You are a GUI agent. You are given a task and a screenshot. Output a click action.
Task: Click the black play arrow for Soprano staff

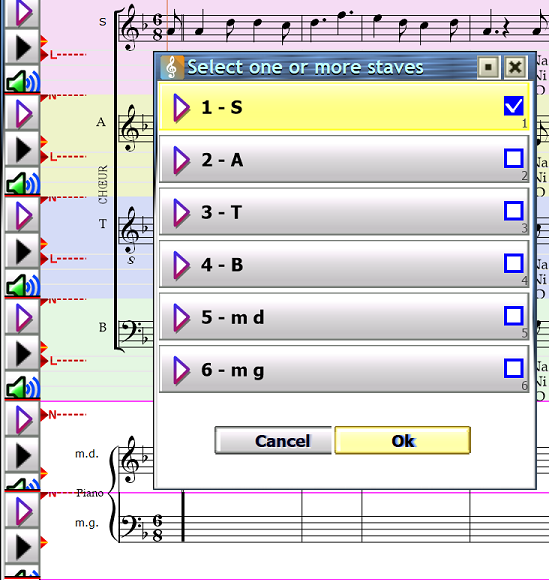pyautogui.click(x=22, y=48)
